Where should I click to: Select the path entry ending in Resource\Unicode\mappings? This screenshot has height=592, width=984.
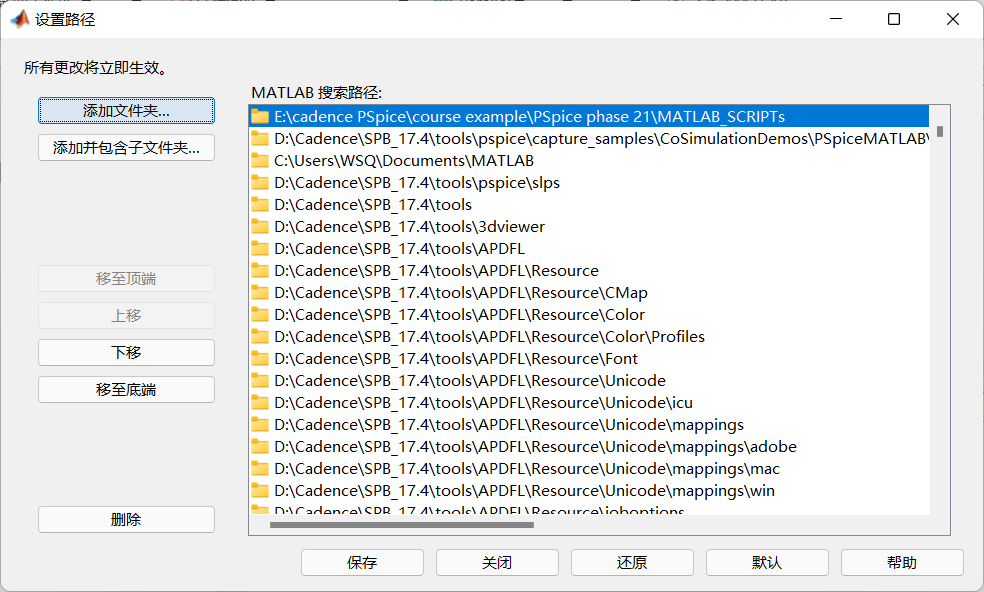coord(589,424)
